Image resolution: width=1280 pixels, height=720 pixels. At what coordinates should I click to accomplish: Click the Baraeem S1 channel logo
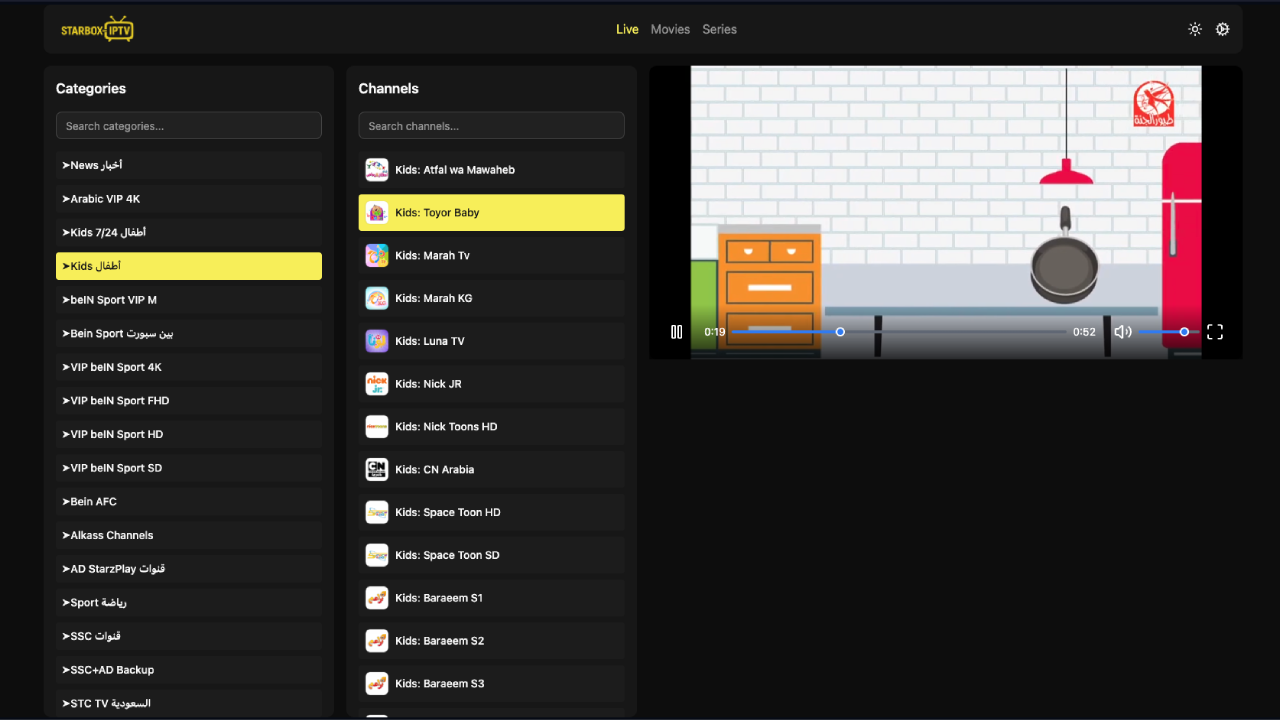click(x=377, y=598)
